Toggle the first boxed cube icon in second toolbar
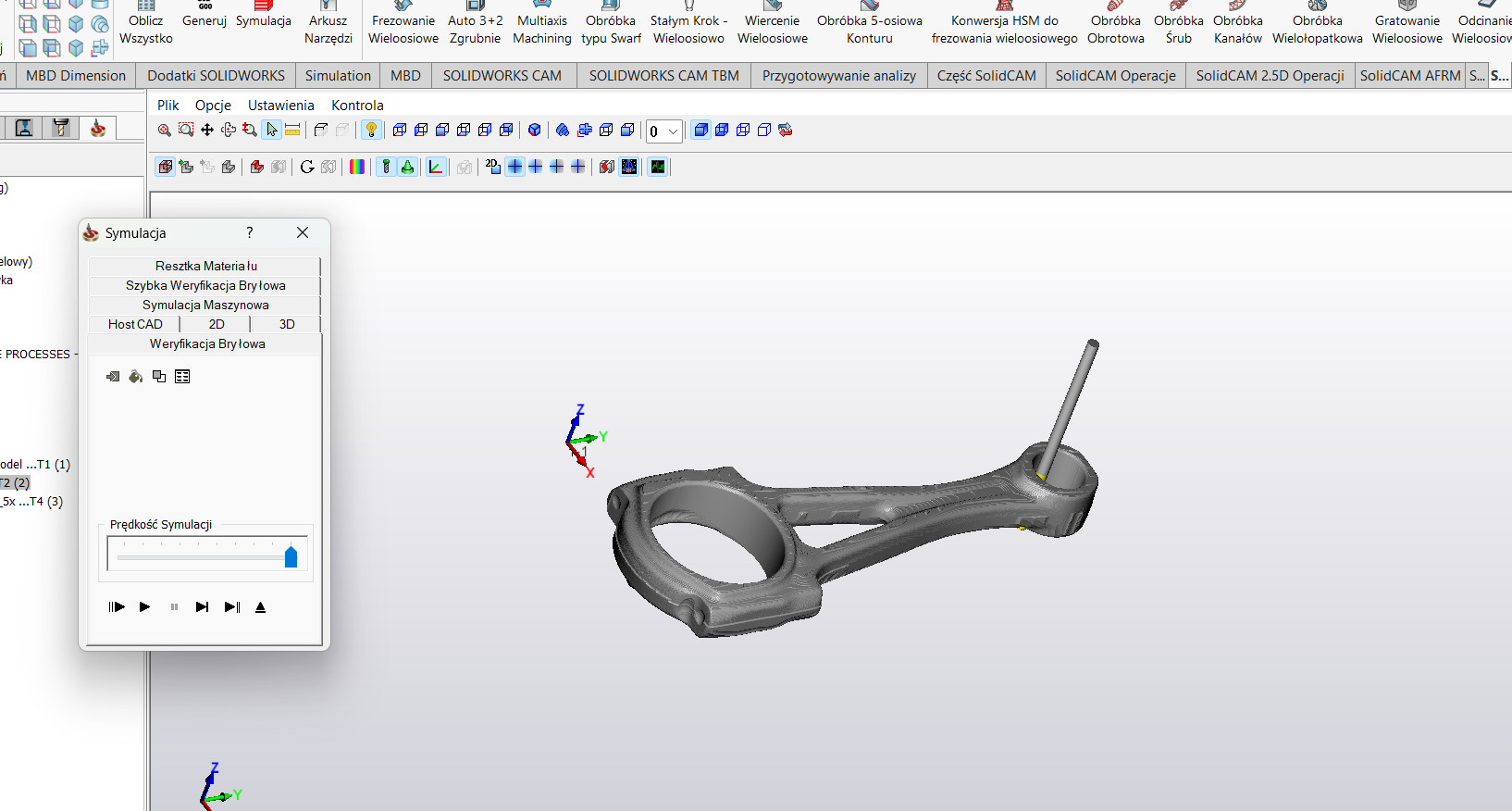 coord(166,167)
